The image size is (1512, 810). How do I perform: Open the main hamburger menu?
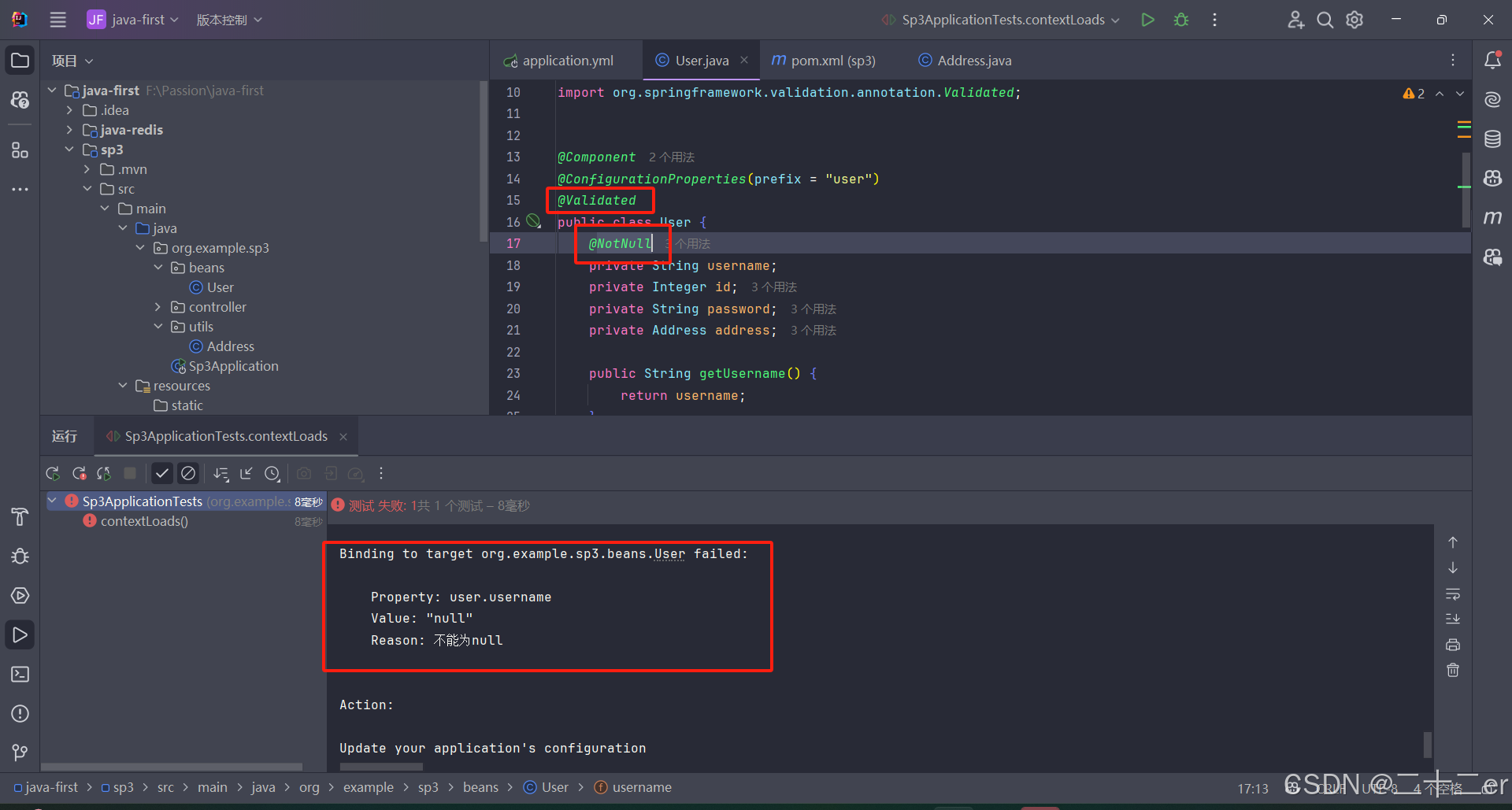tap(58, 20)
